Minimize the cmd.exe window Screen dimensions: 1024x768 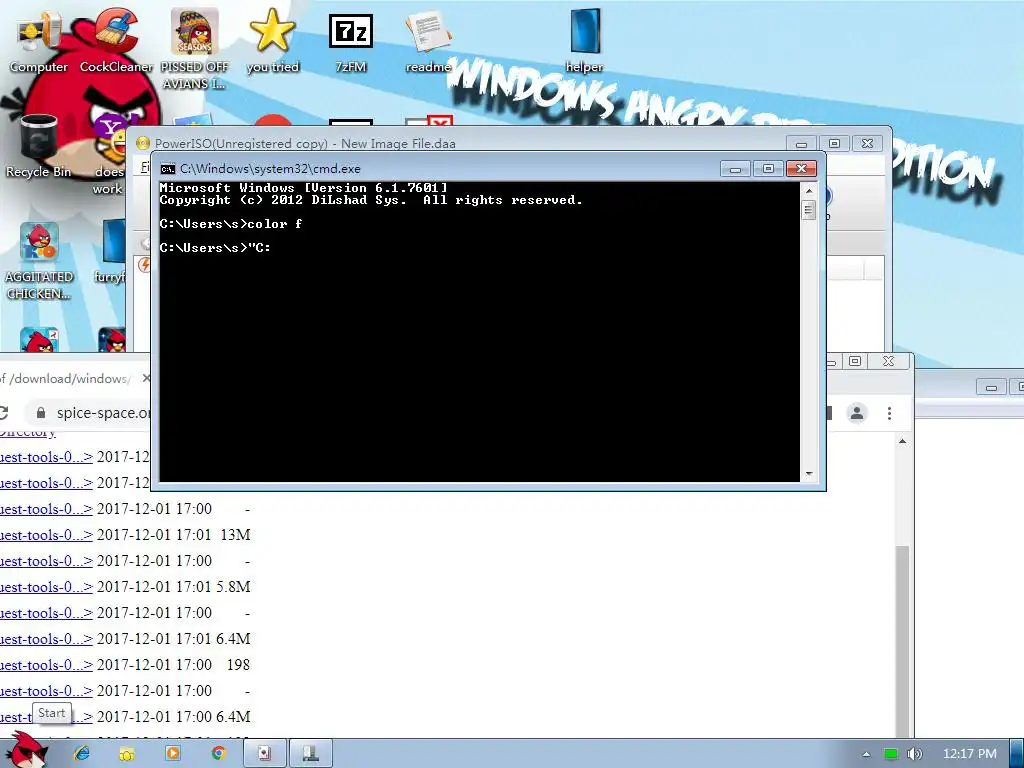coord(735,169)
